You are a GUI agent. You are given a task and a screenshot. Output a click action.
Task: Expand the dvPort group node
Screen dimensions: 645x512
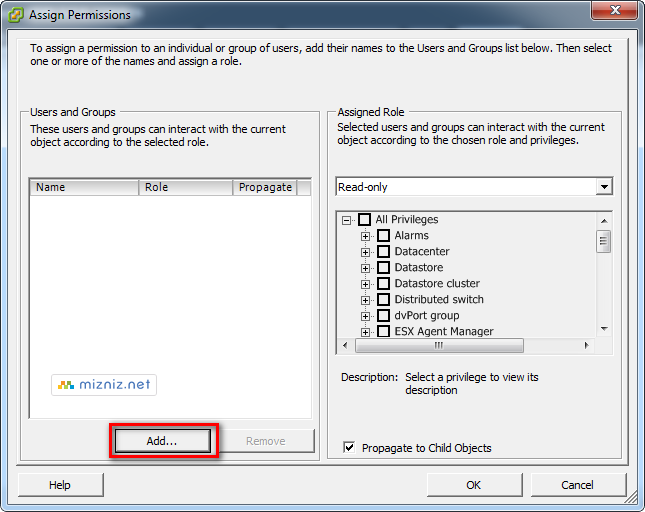point(365,316)
